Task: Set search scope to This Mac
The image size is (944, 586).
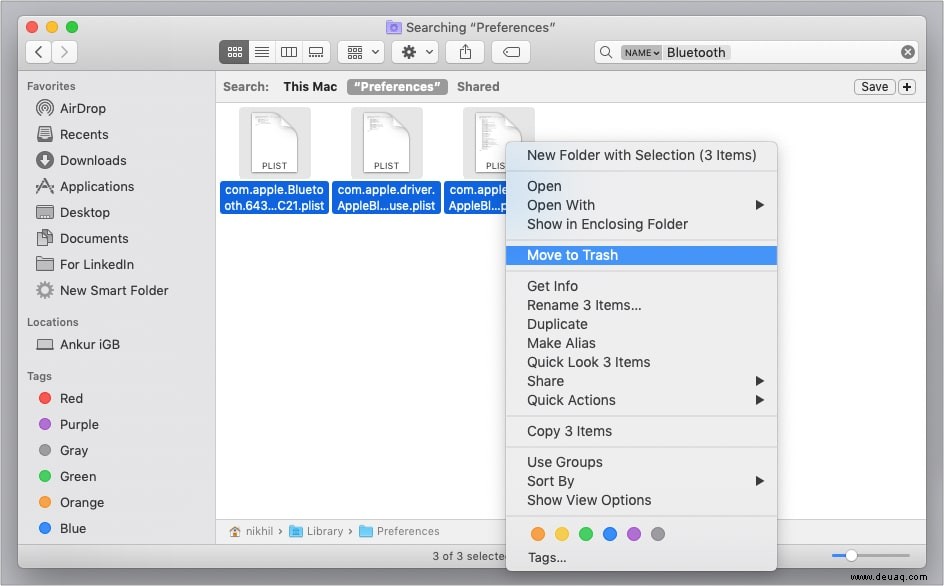Action: pyautogui.click(x=310, y=87)
